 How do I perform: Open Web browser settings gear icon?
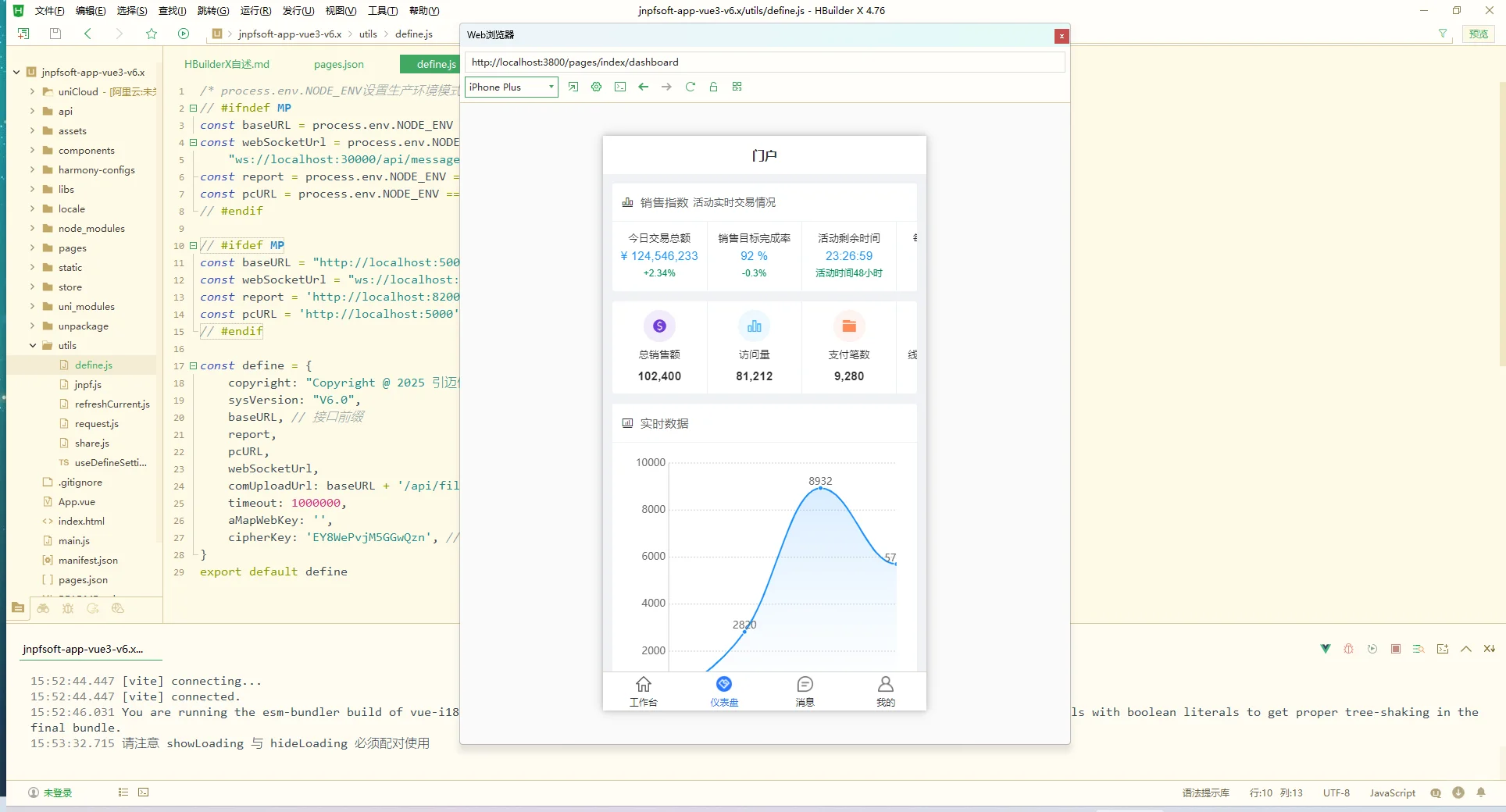click(597, 87)
